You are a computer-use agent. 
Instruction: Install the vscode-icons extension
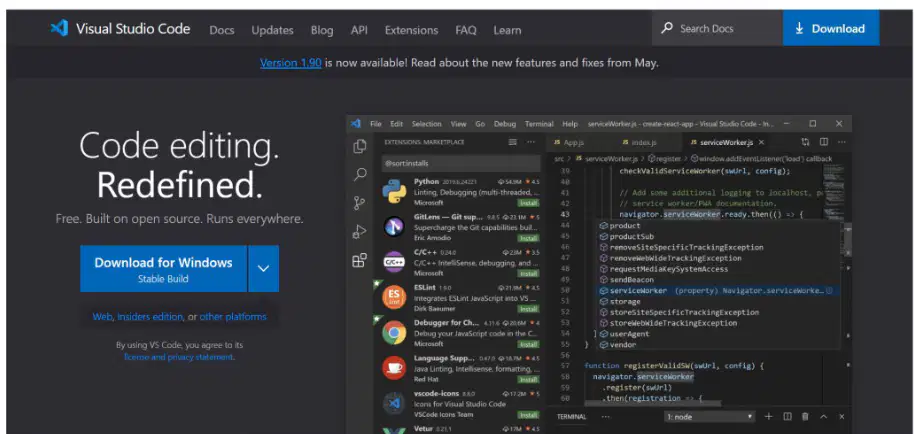[x=528, y=415]
